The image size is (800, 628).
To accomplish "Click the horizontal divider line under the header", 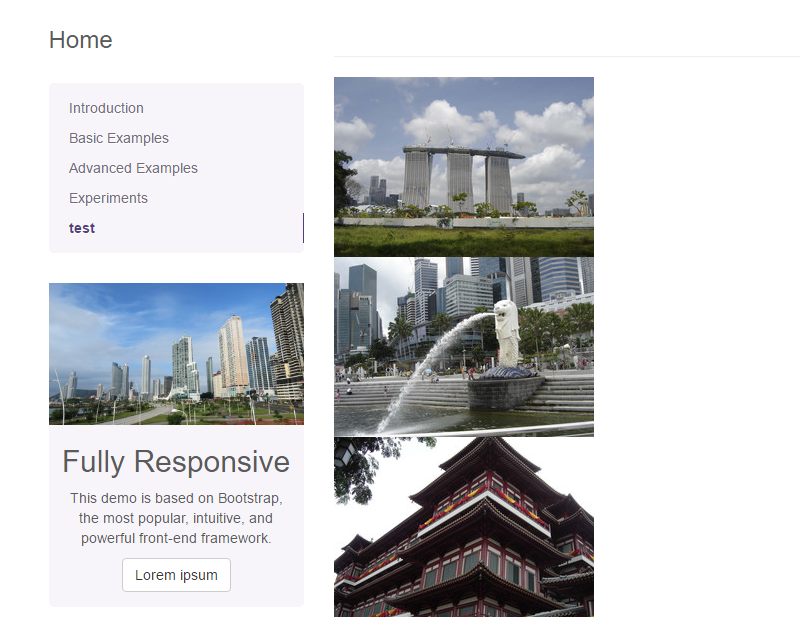I will pos(566,56).
